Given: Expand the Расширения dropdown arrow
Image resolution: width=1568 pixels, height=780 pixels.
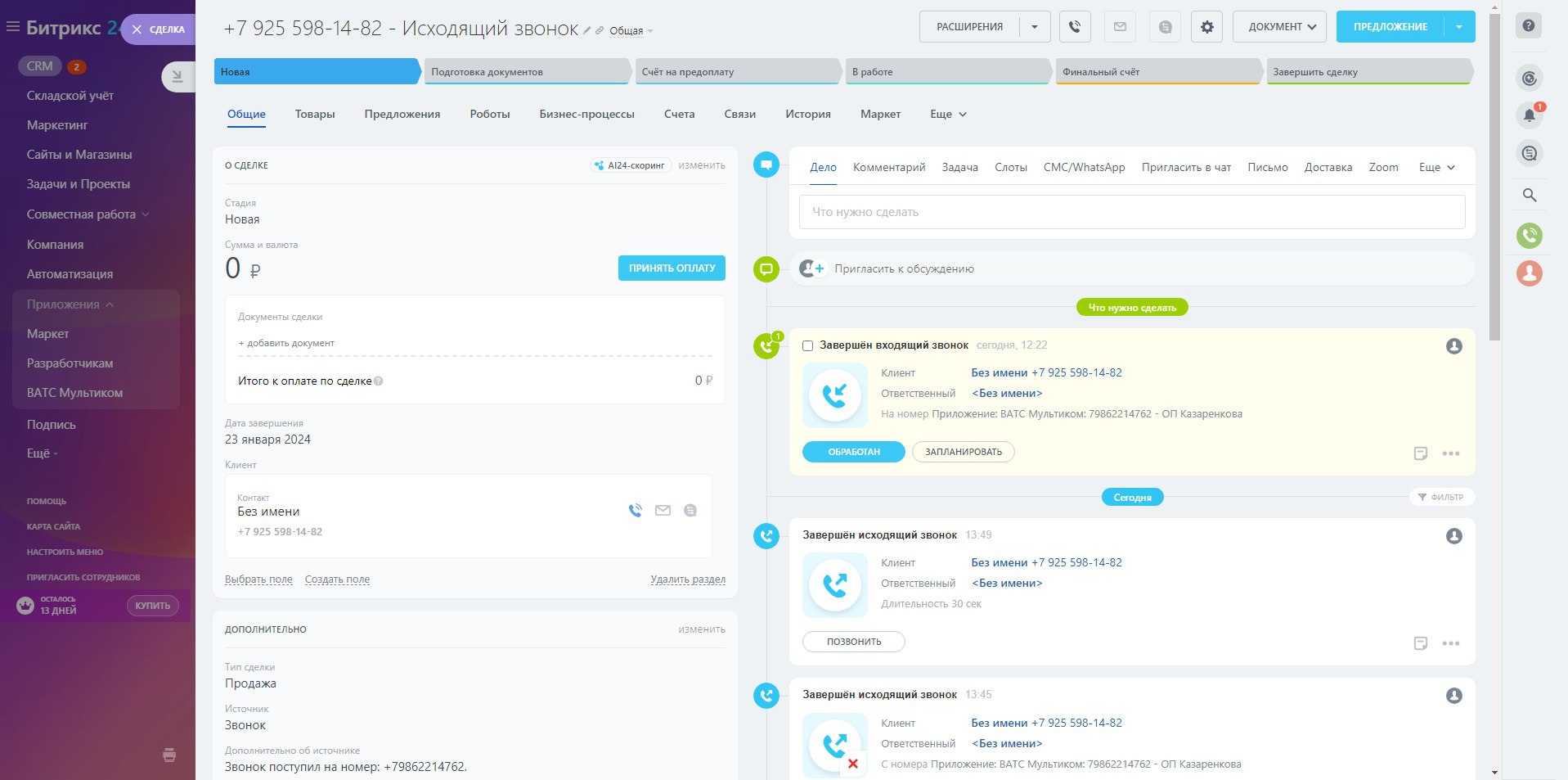Looking at the screenshot, I should [x=1035, y=27].
